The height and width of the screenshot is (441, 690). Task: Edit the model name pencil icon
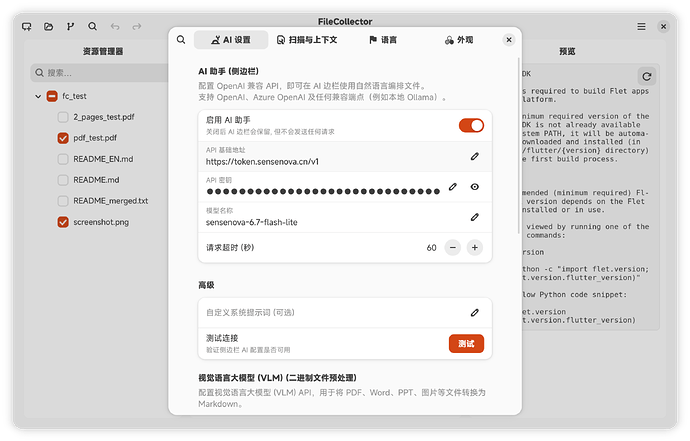click(474, 217)
